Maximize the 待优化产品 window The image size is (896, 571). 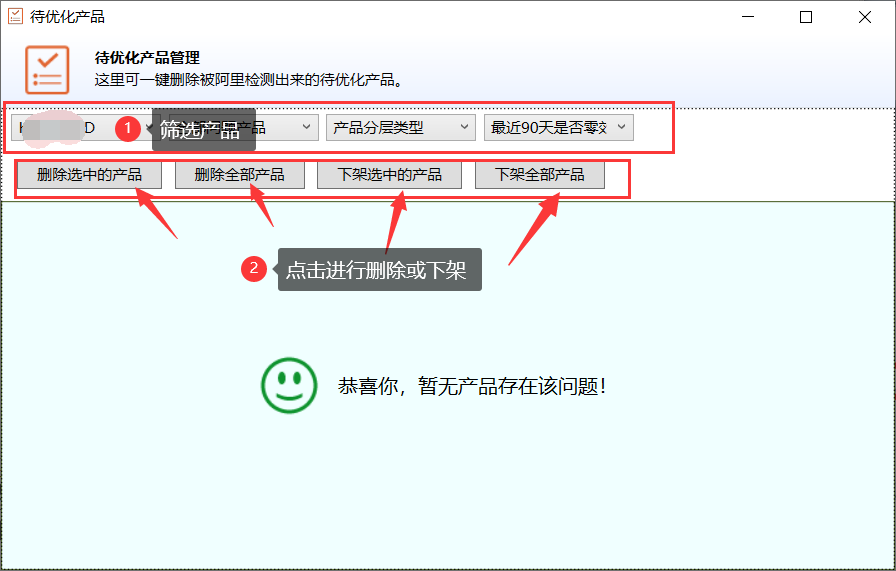coord(806,17)
